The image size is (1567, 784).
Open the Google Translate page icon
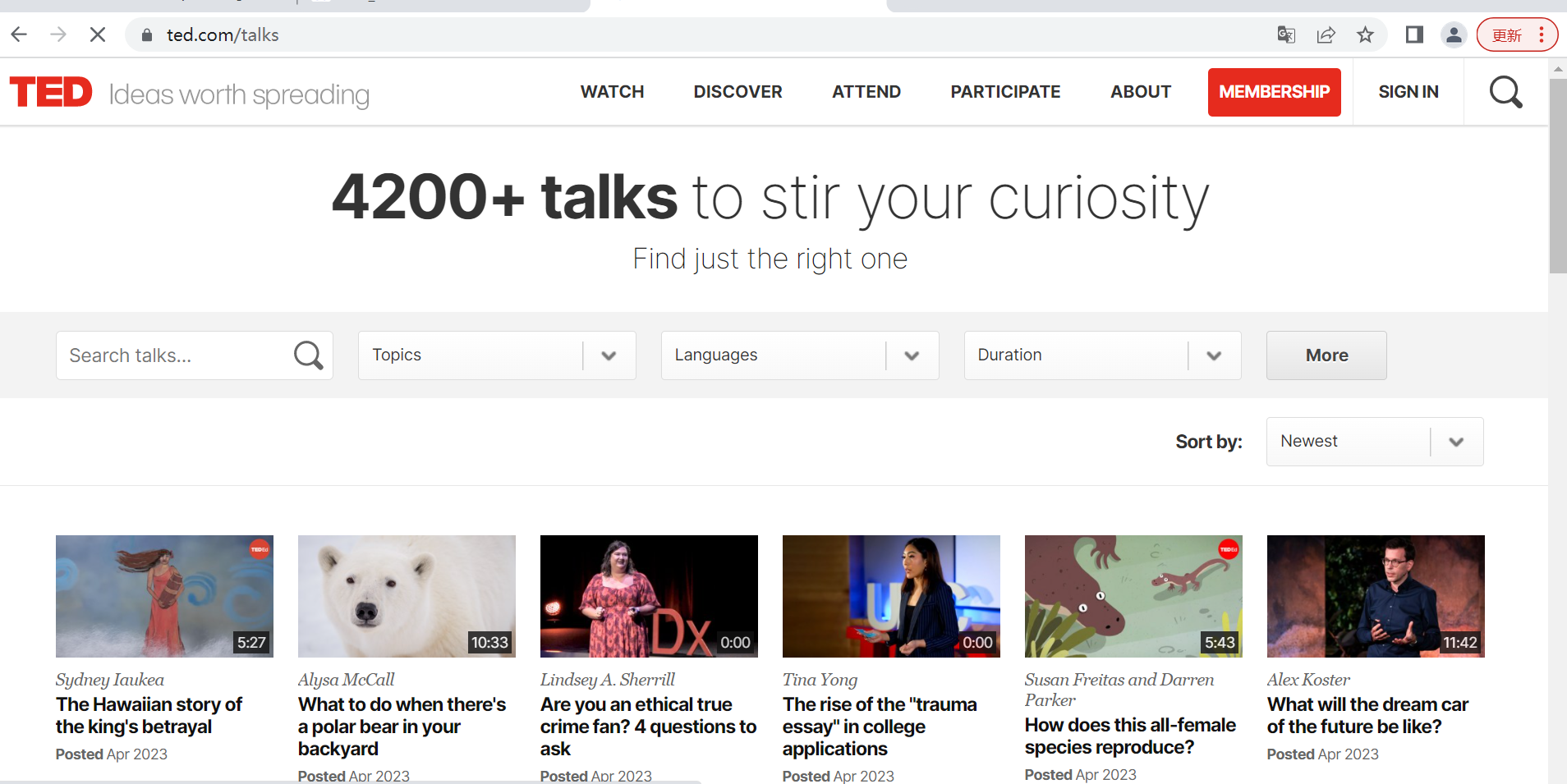pos(1286,34)
